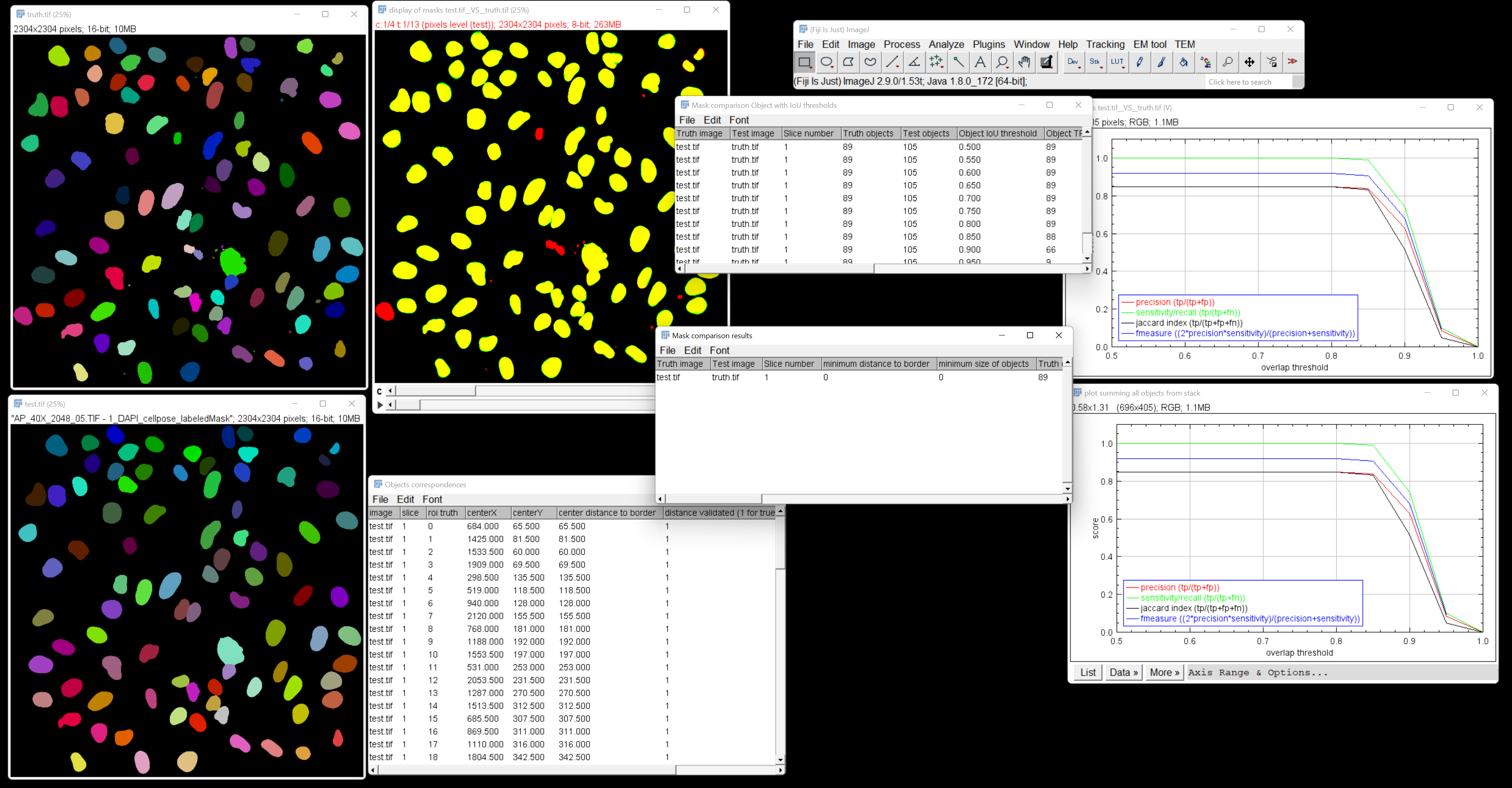Select the Multi-point tool
This screenshot has width=1512, height=788.
click(x=936, y=61)
